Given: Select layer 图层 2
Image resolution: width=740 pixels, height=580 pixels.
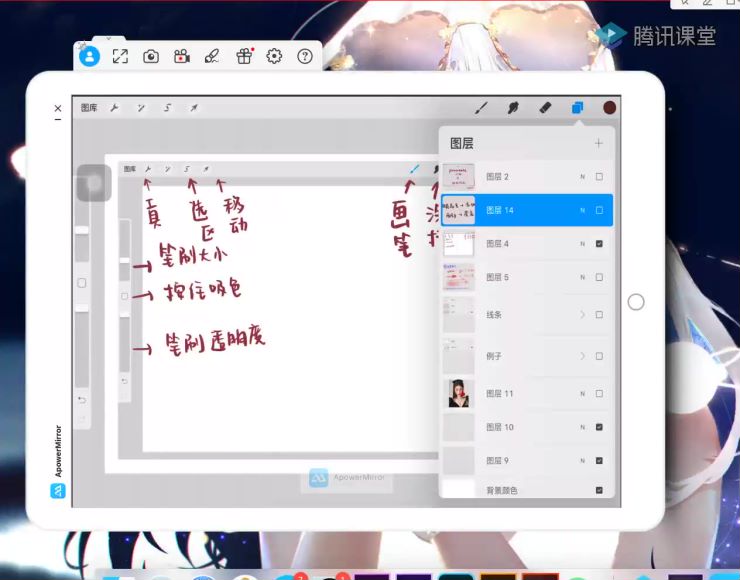Looking at the screenshot, I should pyautogui.click(x=527, y=177).
